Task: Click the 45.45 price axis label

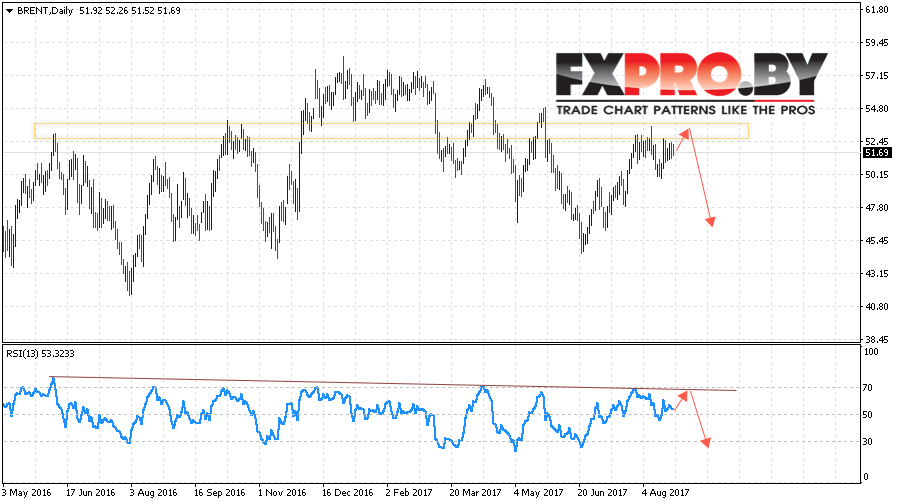Action: 876,241
